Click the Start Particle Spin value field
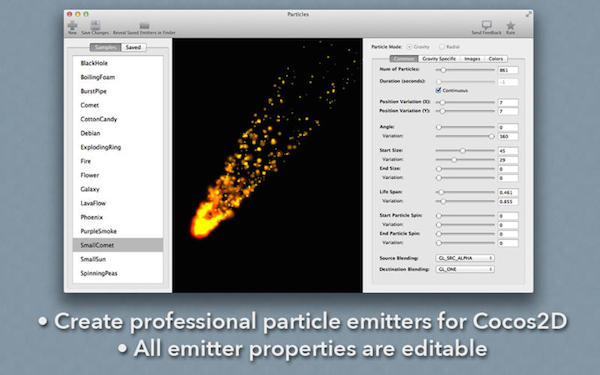 (508, 216)
